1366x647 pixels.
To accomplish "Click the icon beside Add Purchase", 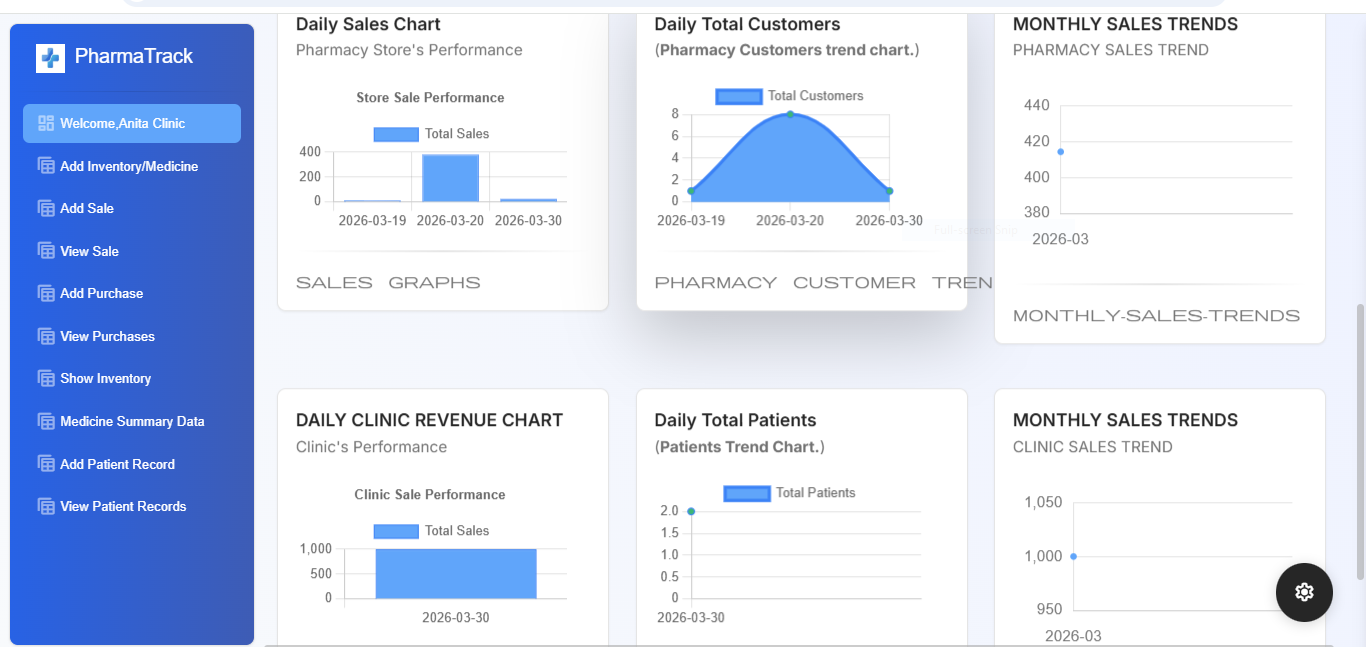I will (x=46, y=293).
